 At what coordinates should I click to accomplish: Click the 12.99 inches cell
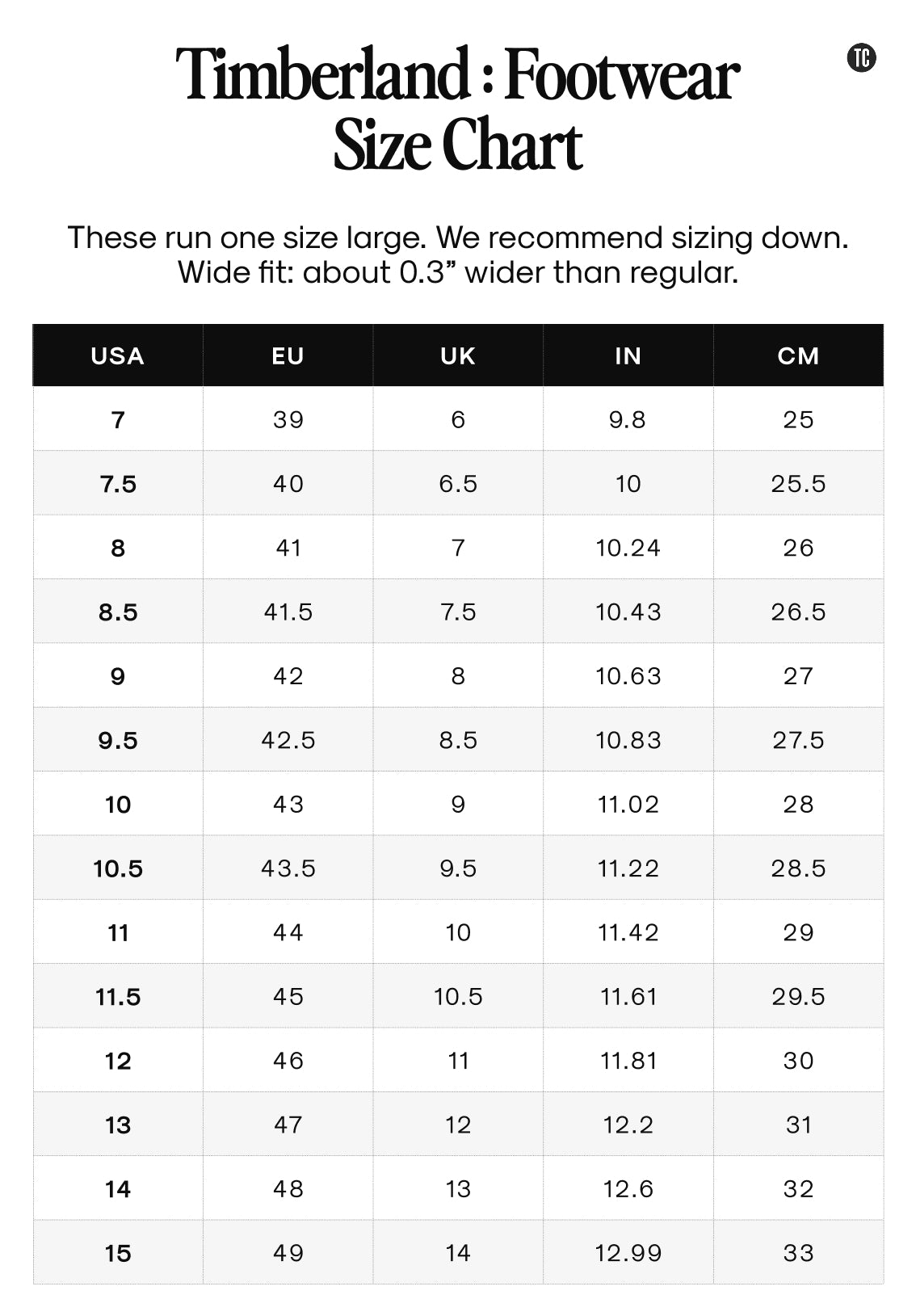tap(628, 1253)
